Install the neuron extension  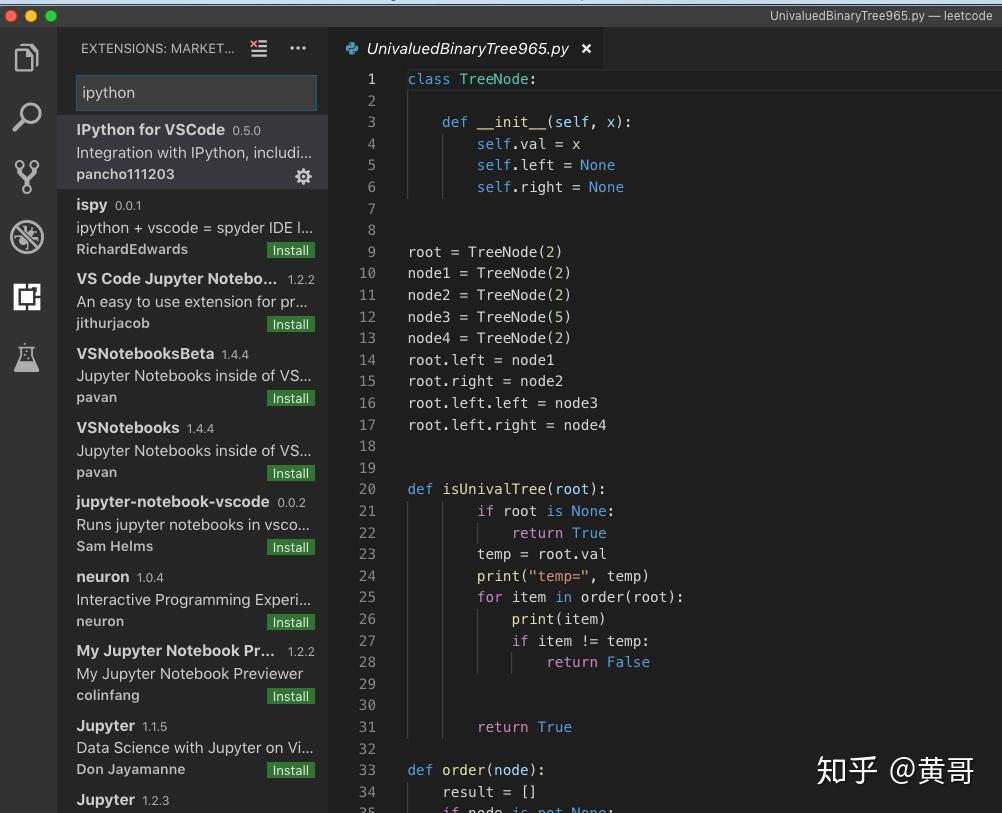tap(290, 622)
